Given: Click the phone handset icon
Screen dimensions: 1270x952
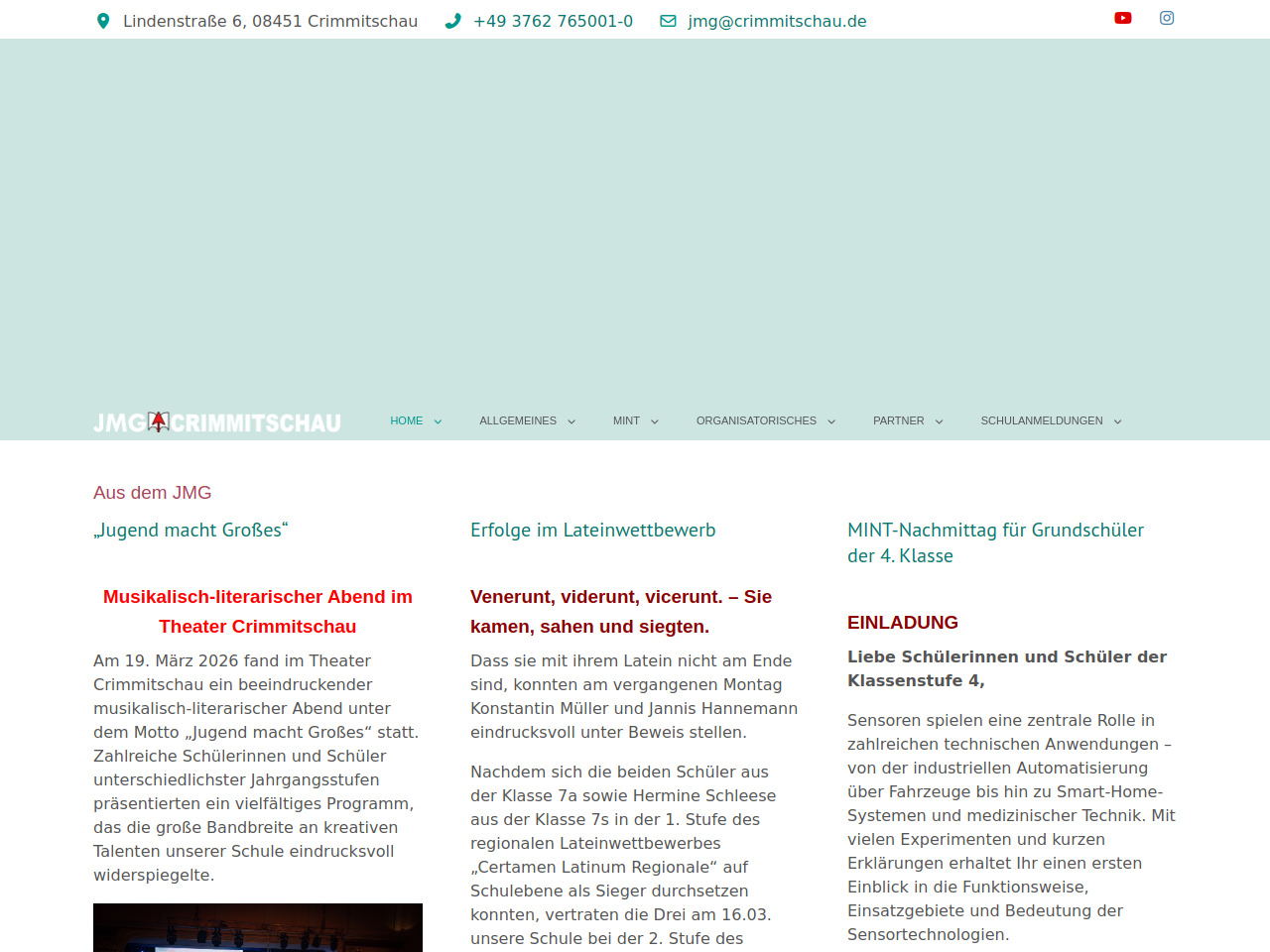Looking at the screenshot, I should [x=453, y=21].
